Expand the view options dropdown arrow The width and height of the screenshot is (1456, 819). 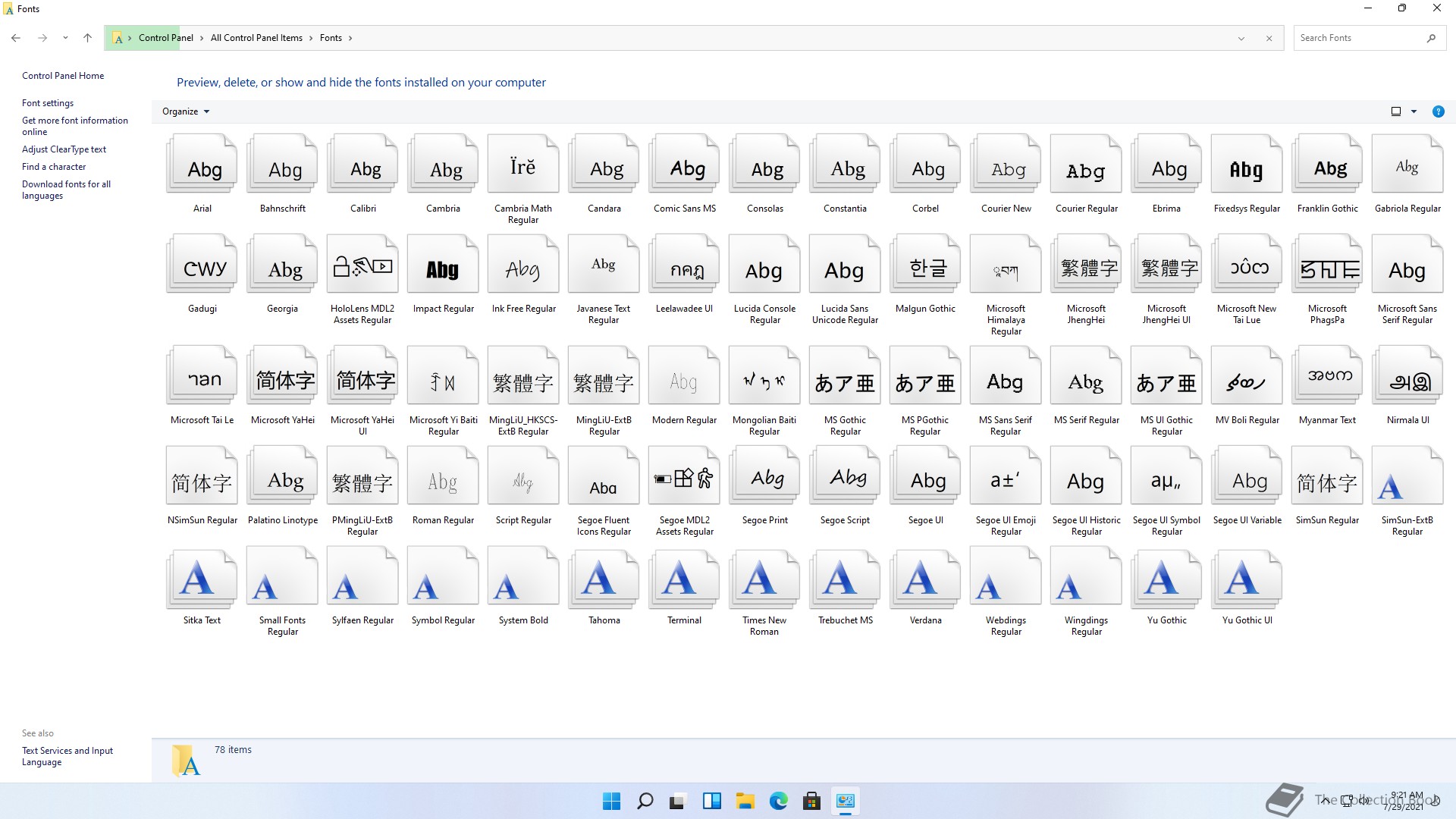[1414, 111]
